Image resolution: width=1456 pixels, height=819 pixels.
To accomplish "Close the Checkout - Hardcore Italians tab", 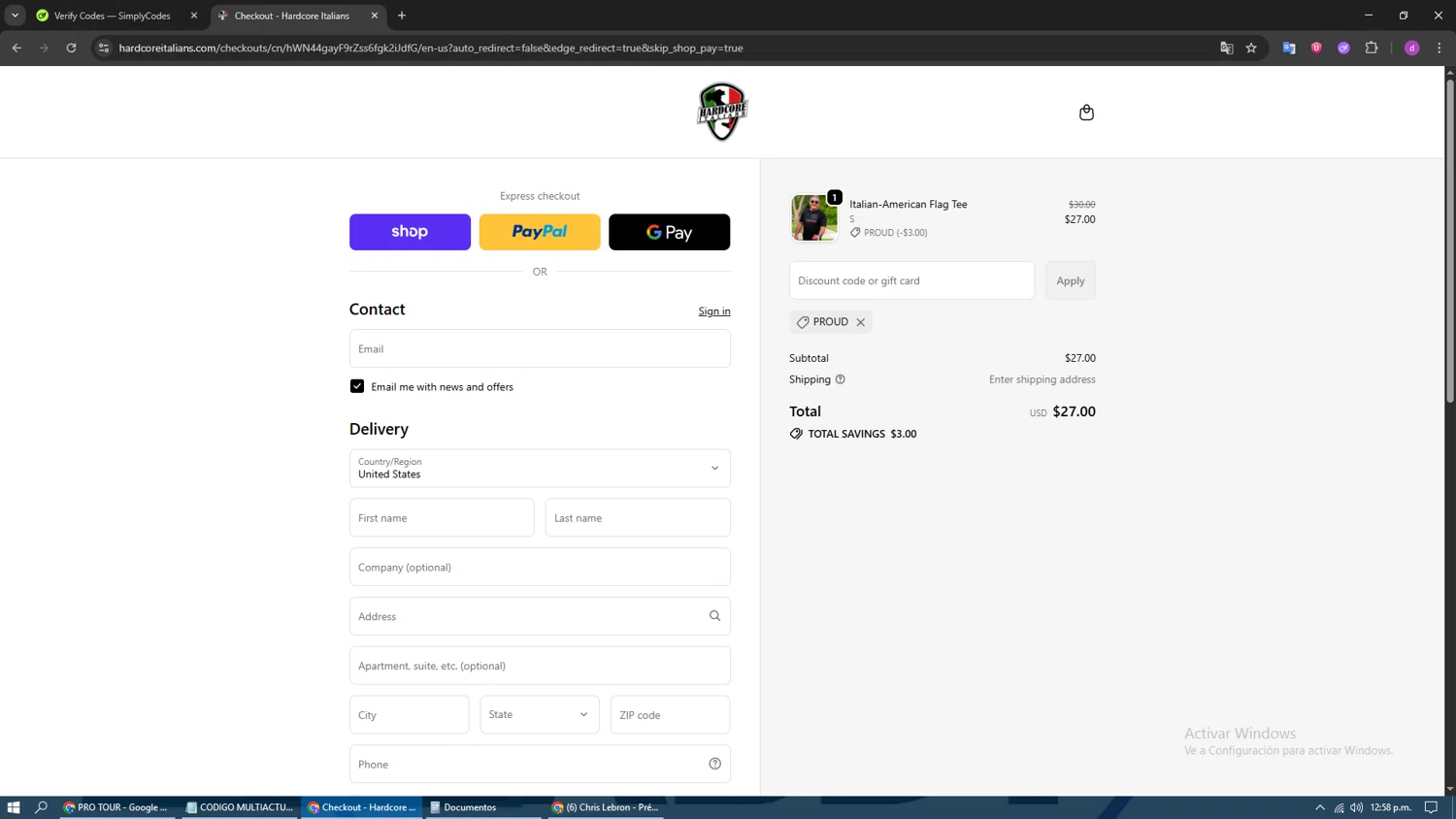I will pyautogui.click(x=375, y=16).
